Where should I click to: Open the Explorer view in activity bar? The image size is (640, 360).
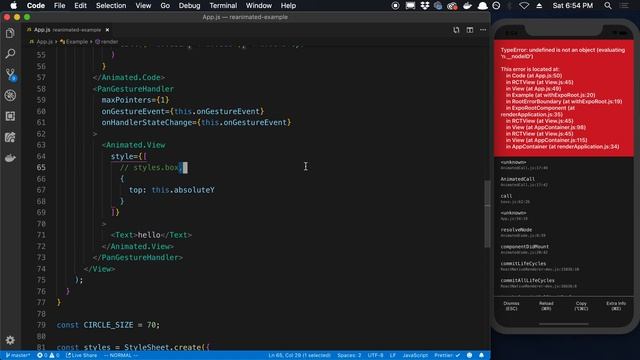(x=10, y=33)
